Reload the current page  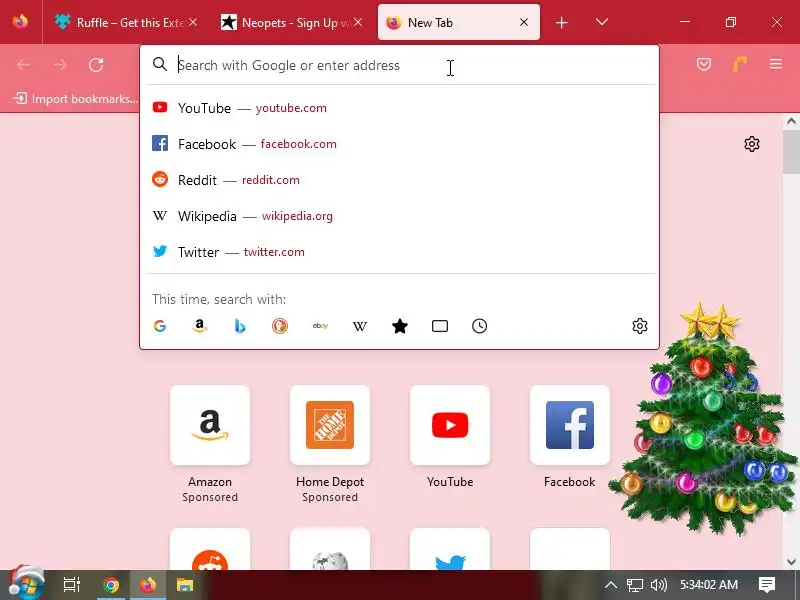pos(96,65)
